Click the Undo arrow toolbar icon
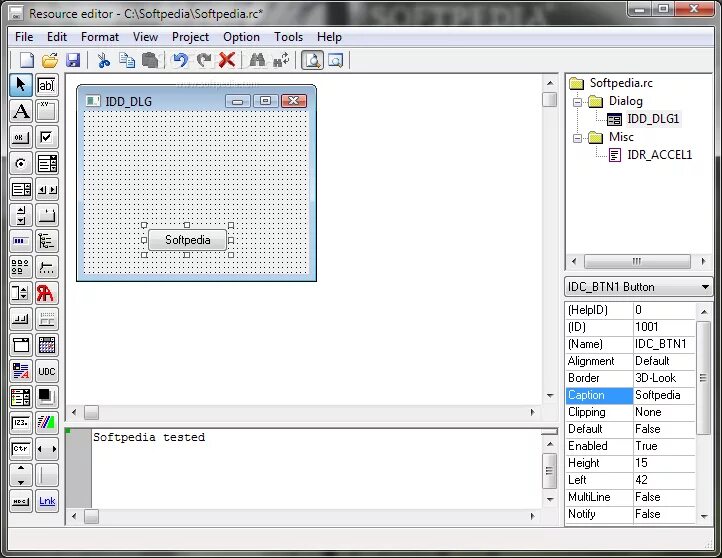This screenshot has width=722, height=558. (x=180, y=60)
